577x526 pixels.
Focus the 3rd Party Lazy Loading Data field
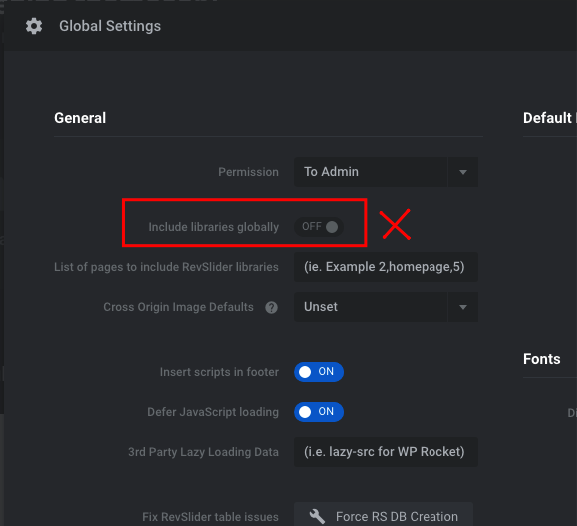(x=386, y=452)
